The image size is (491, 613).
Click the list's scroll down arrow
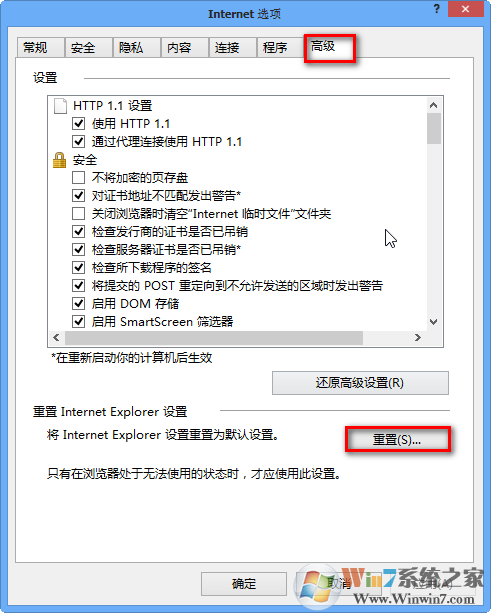[433, 322]
